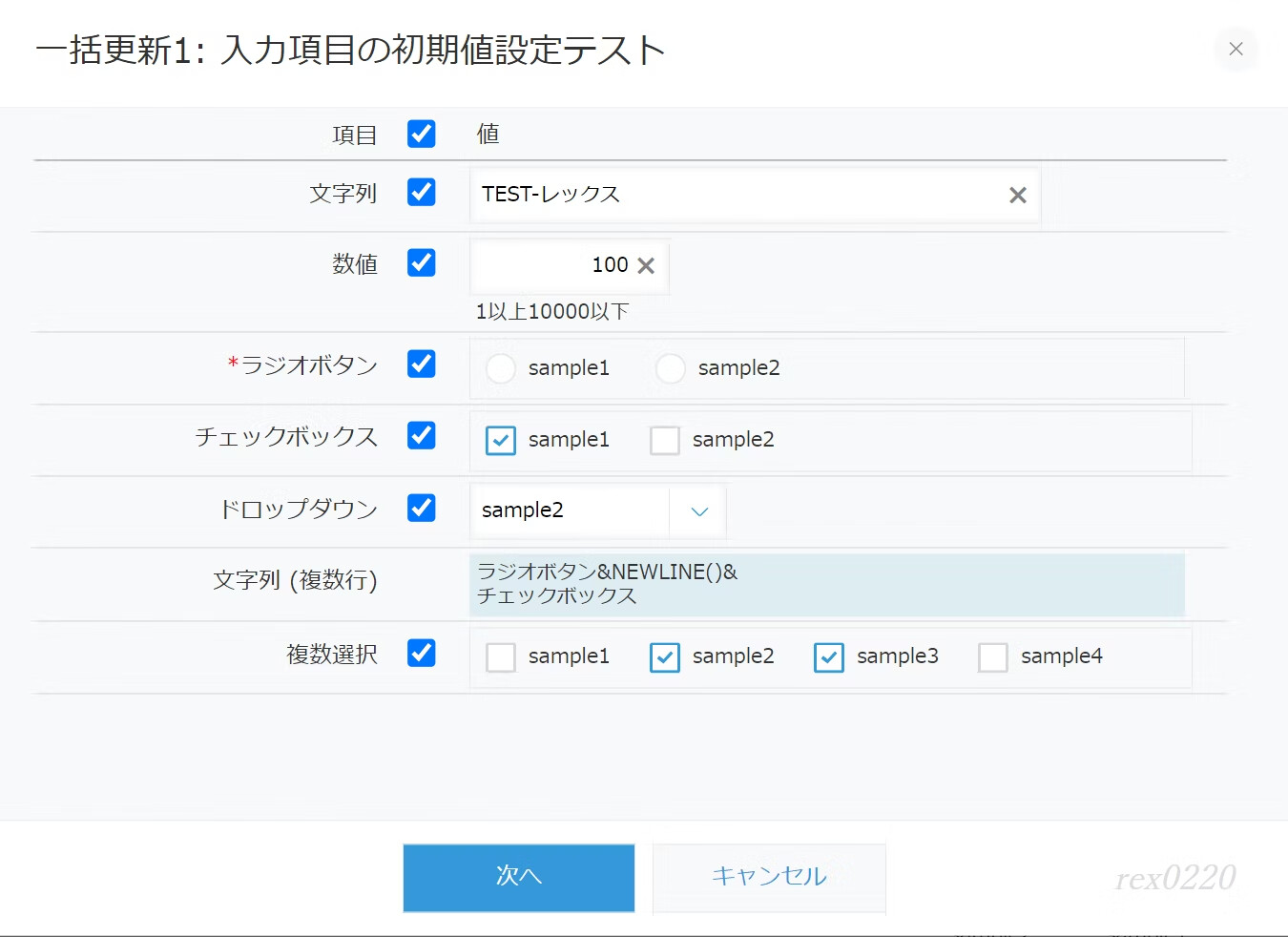The width and height of the screenshot is (1288, 937).
Task: Click the 次へ button
Action: click(519, 877)
